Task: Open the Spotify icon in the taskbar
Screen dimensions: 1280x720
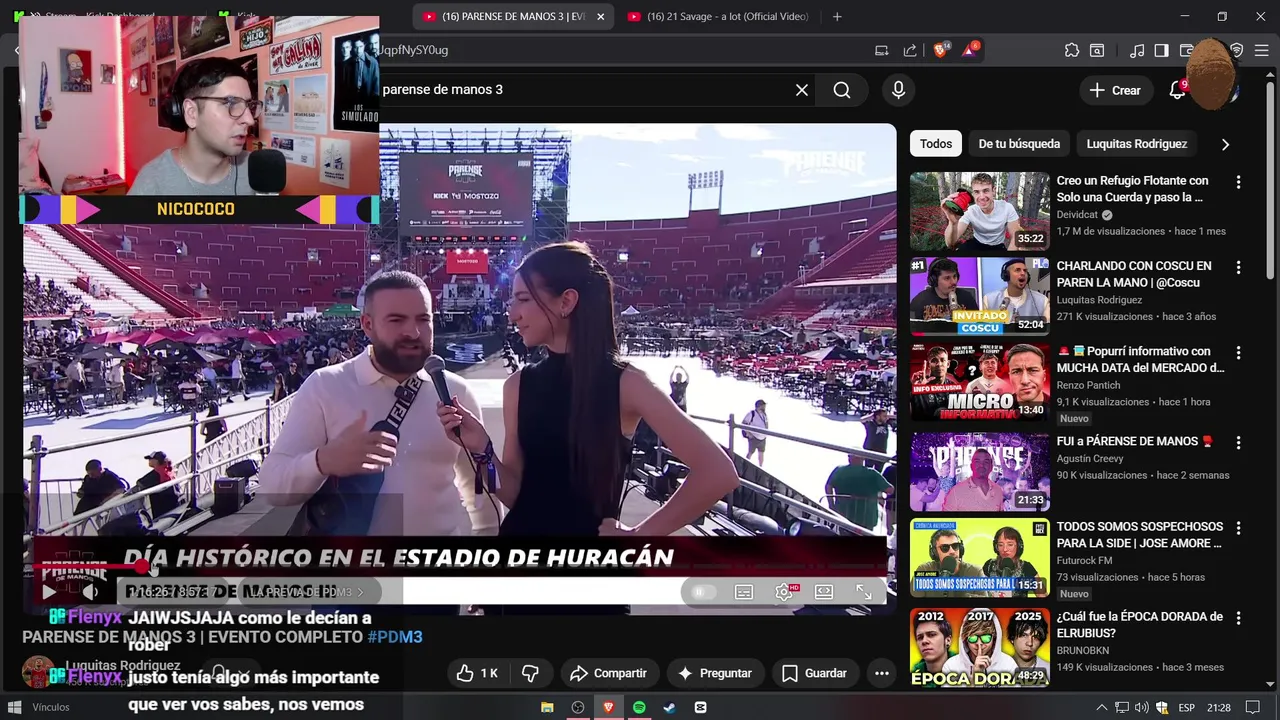Action: [x=639, y=707]
